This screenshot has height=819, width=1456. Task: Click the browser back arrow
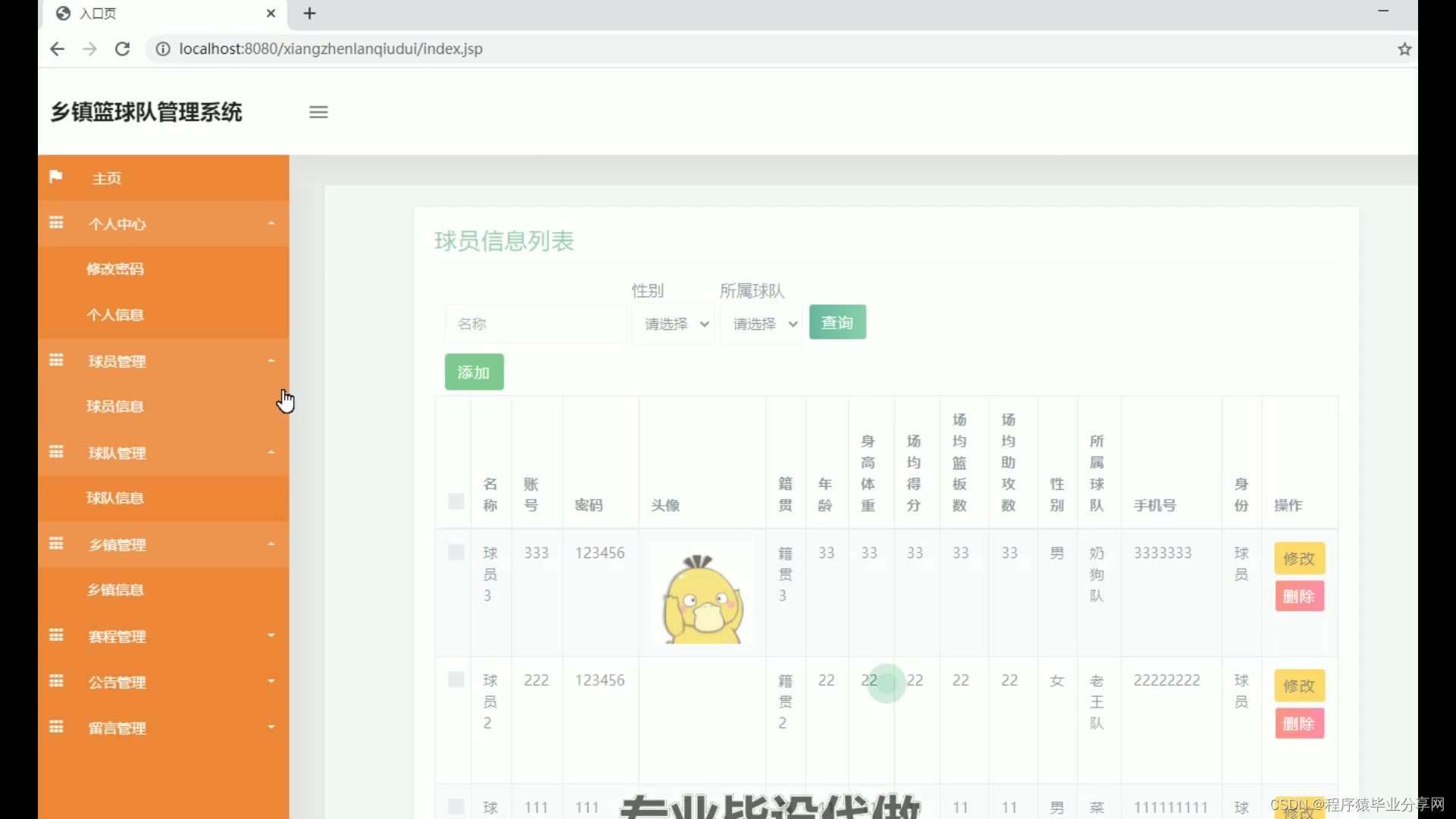(x=57, y=49)
